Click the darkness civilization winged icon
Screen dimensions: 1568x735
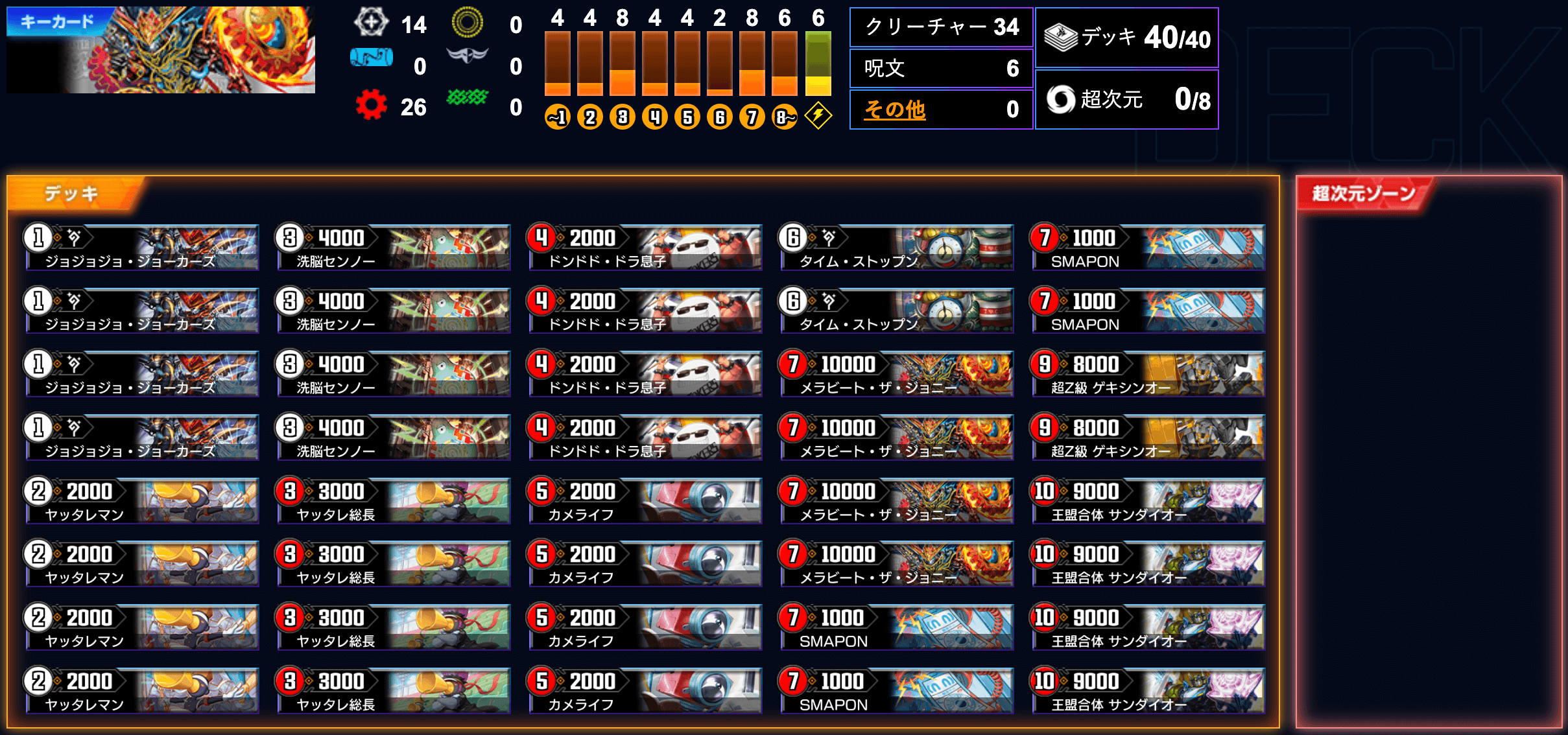click(x=468, y=56)
